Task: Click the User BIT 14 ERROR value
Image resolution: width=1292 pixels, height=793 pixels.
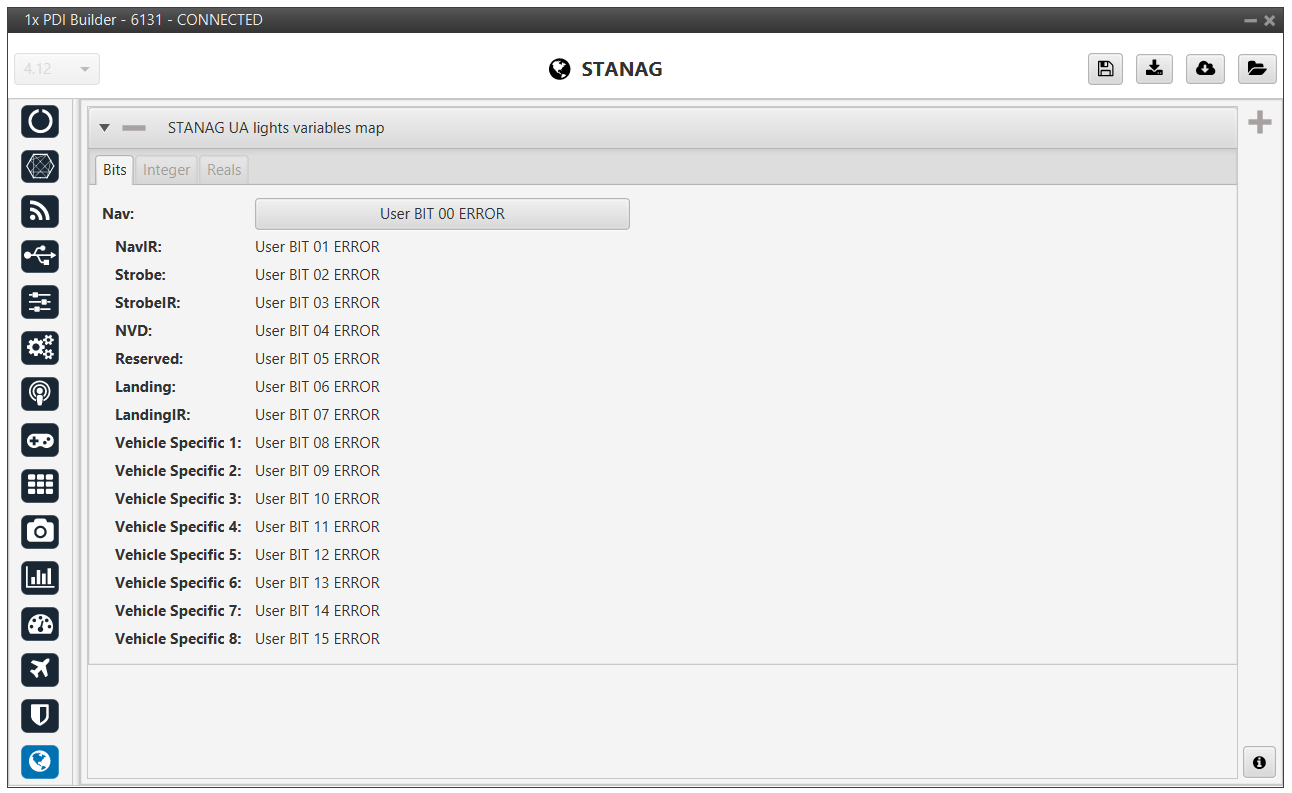Action: tap(317, 611)
